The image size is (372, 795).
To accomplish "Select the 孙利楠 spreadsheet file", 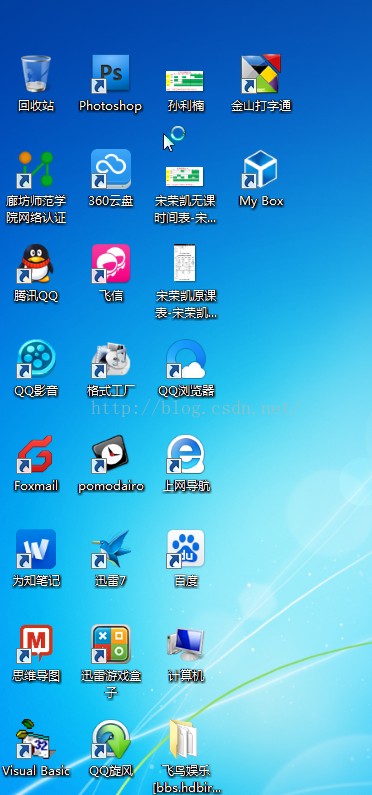I will tap(185, 81).
